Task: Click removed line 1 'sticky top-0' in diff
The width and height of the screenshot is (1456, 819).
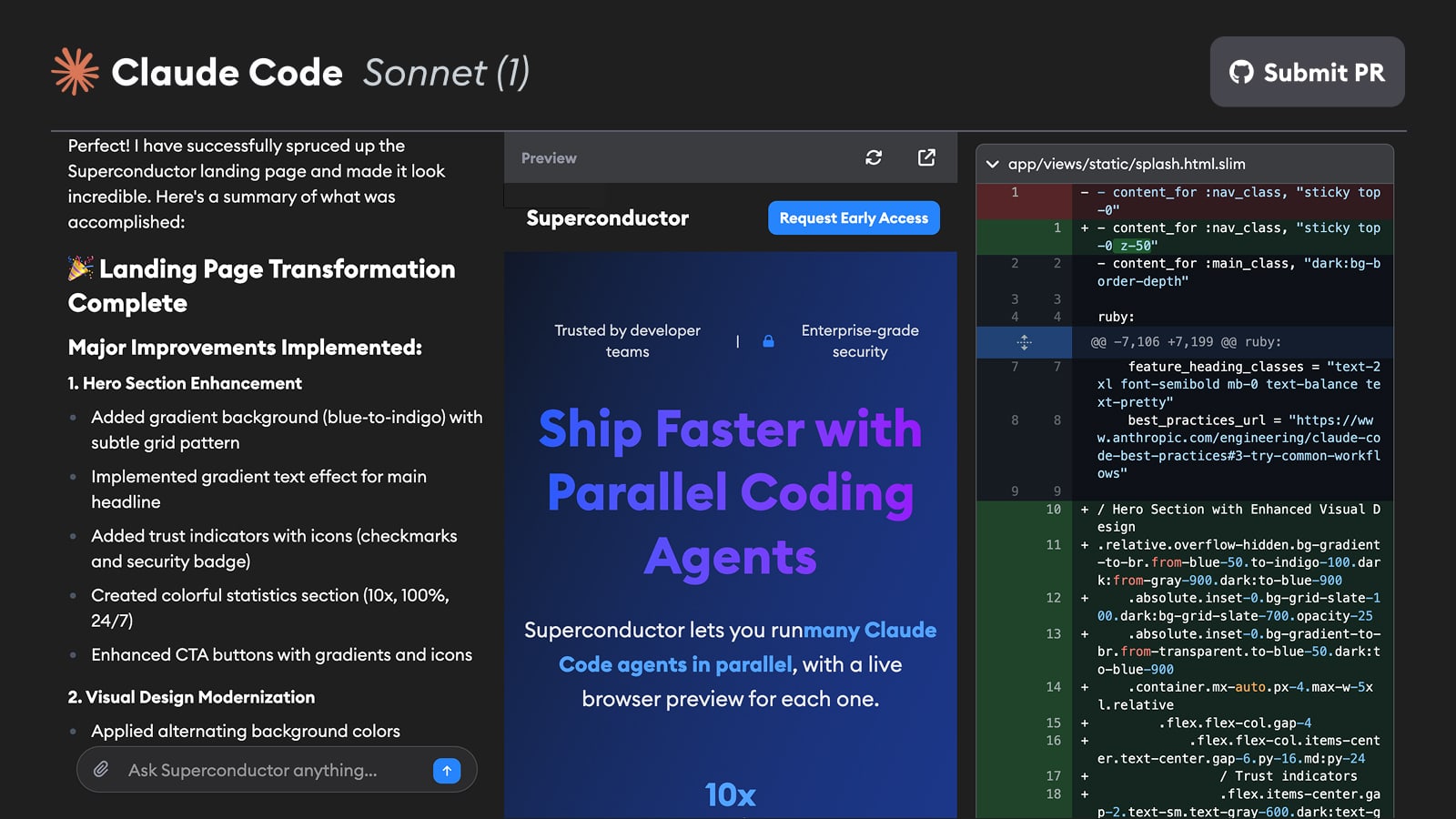Action: [1185, 201]
